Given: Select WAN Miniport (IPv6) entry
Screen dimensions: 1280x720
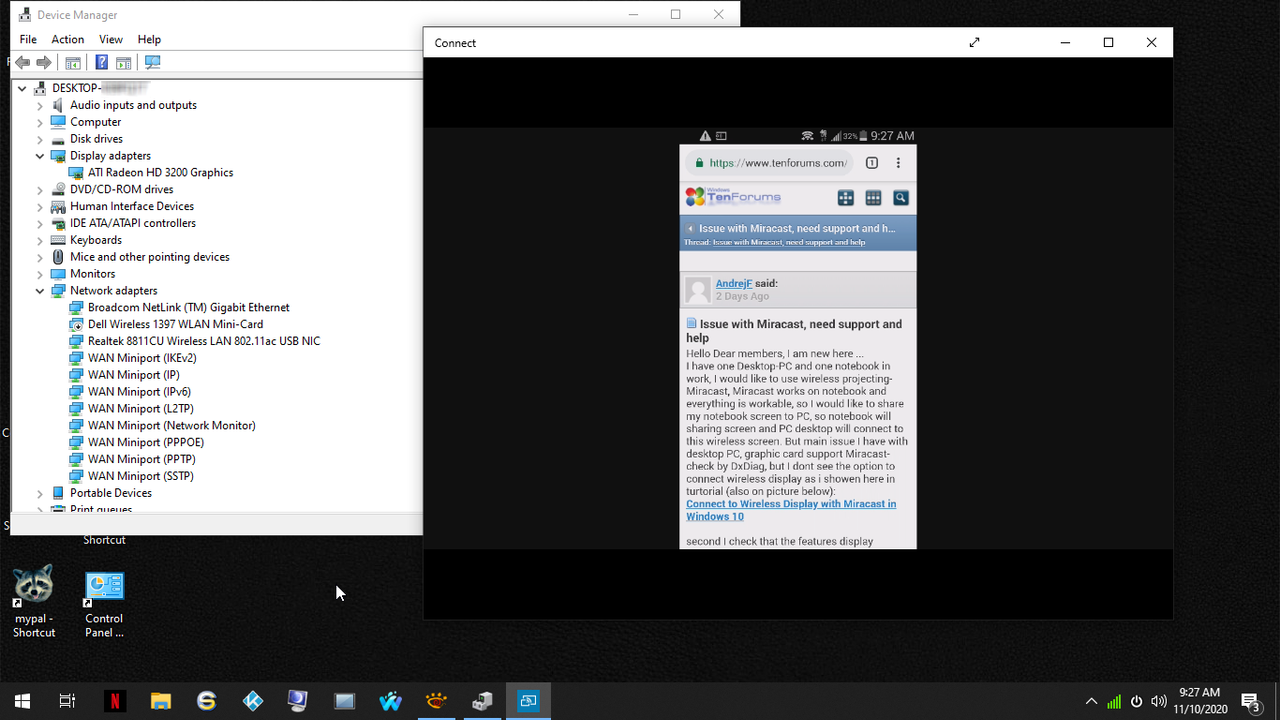Looking at the screenshot, I should (x=139, y=392).
